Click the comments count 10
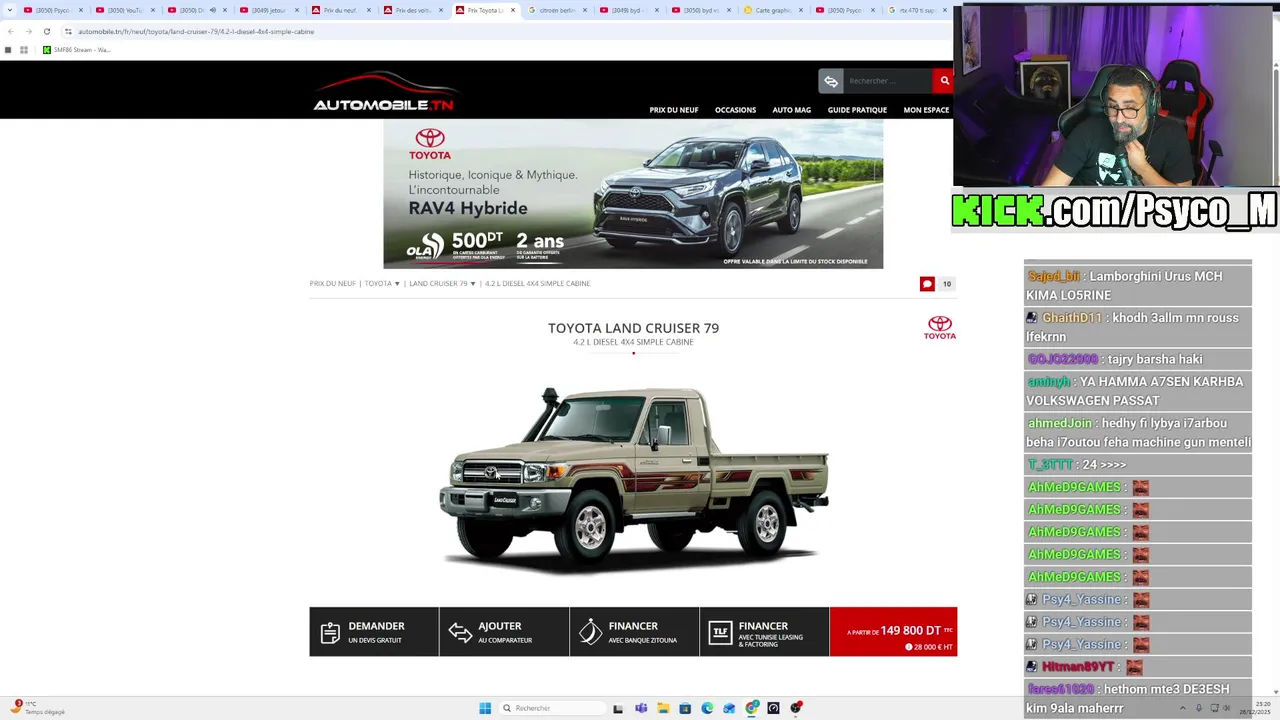Screen dimensions: 1280x720 point(946,284)
